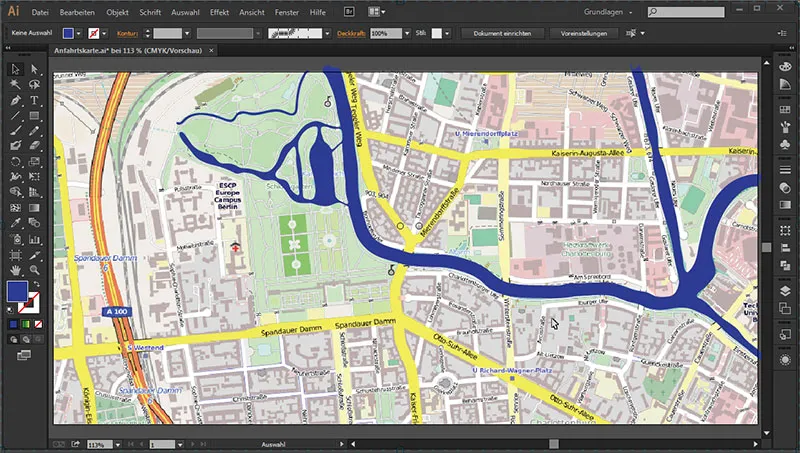Select the Perspective Grid tool

[x=34, y=192]
